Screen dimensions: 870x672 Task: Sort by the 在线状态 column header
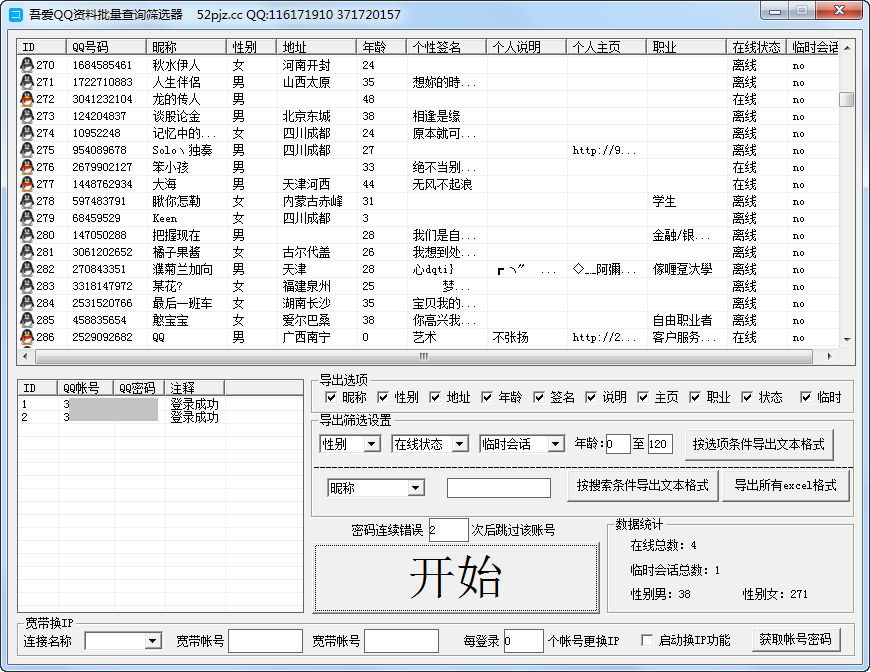756,47
